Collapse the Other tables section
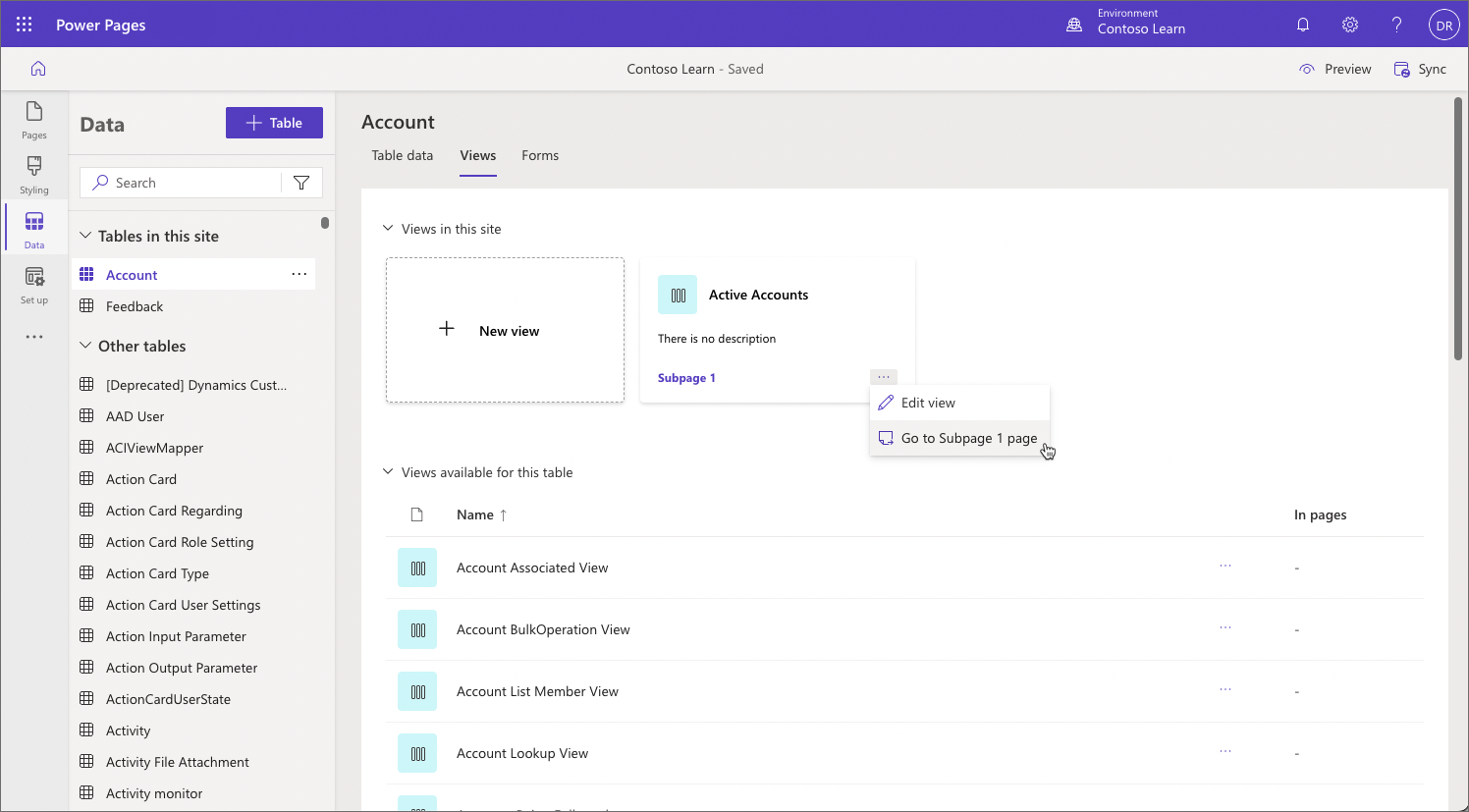The width and height of the screenshot is (1469, 812). (84, 346)
